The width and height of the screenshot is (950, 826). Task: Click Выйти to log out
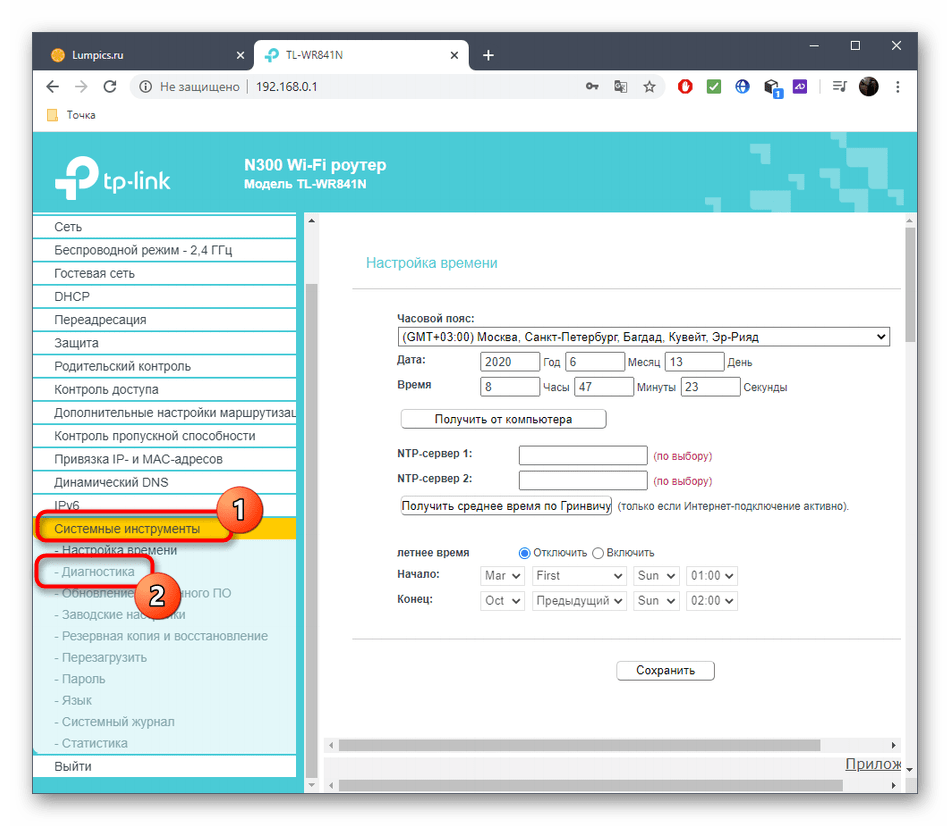[x=164, y=766]
